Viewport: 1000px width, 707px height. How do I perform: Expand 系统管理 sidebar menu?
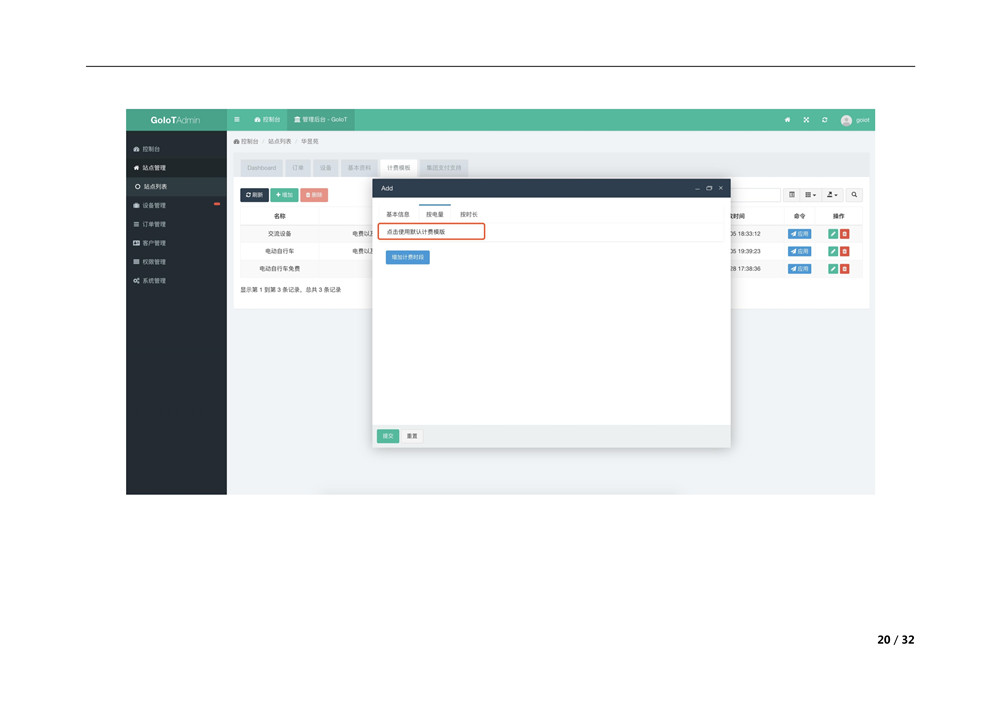tap(154, 281)
